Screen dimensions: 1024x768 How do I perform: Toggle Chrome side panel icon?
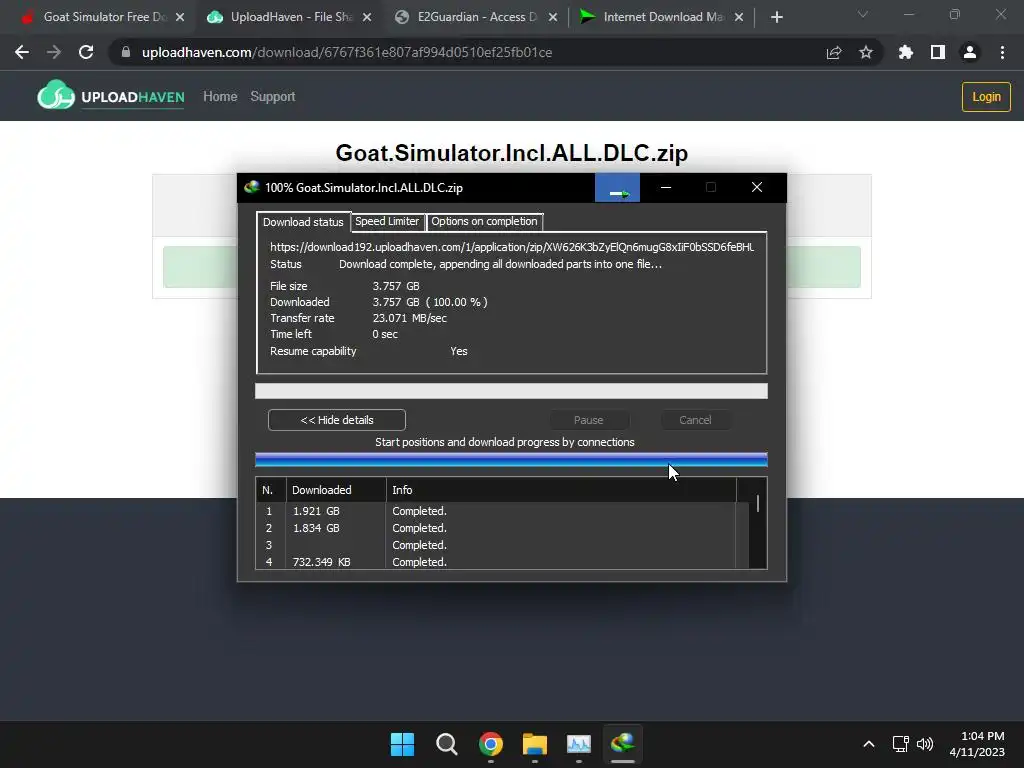tap(938, 52)
